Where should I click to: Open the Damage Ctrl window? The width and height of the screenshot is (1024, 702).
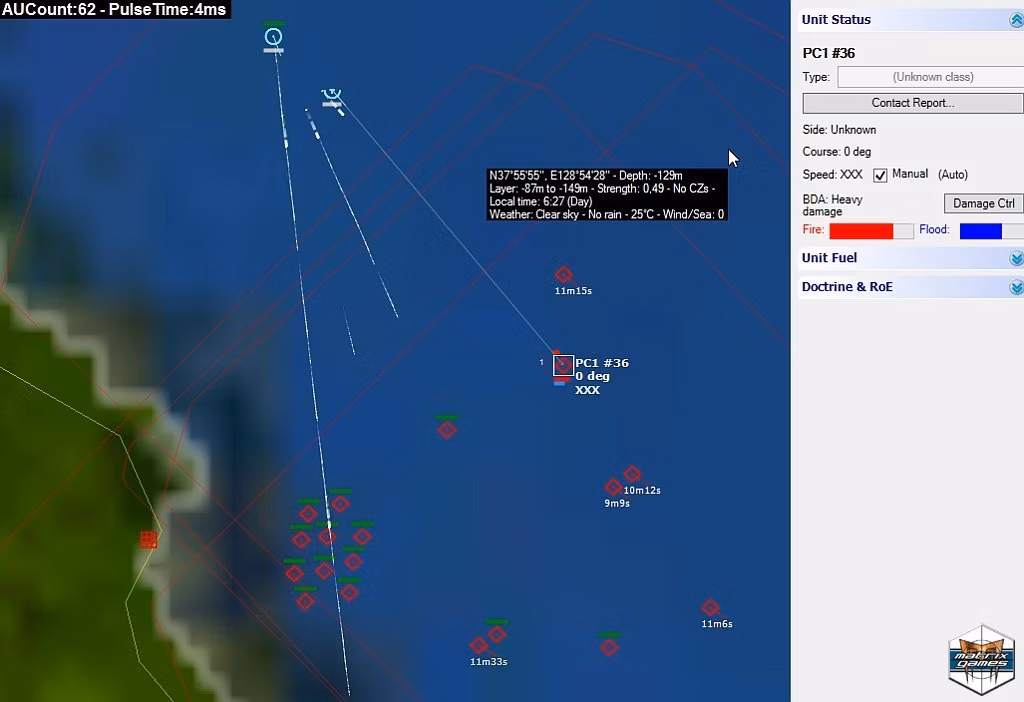pos(984,204)
